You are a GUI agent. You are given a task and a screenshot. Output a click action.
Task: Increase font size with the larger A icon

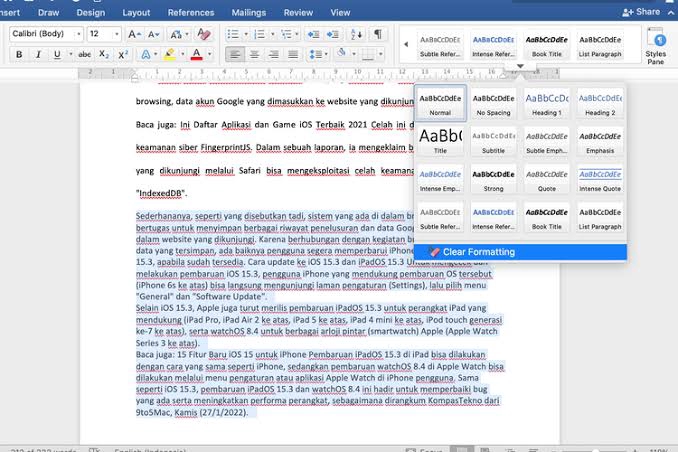(134, 34)
